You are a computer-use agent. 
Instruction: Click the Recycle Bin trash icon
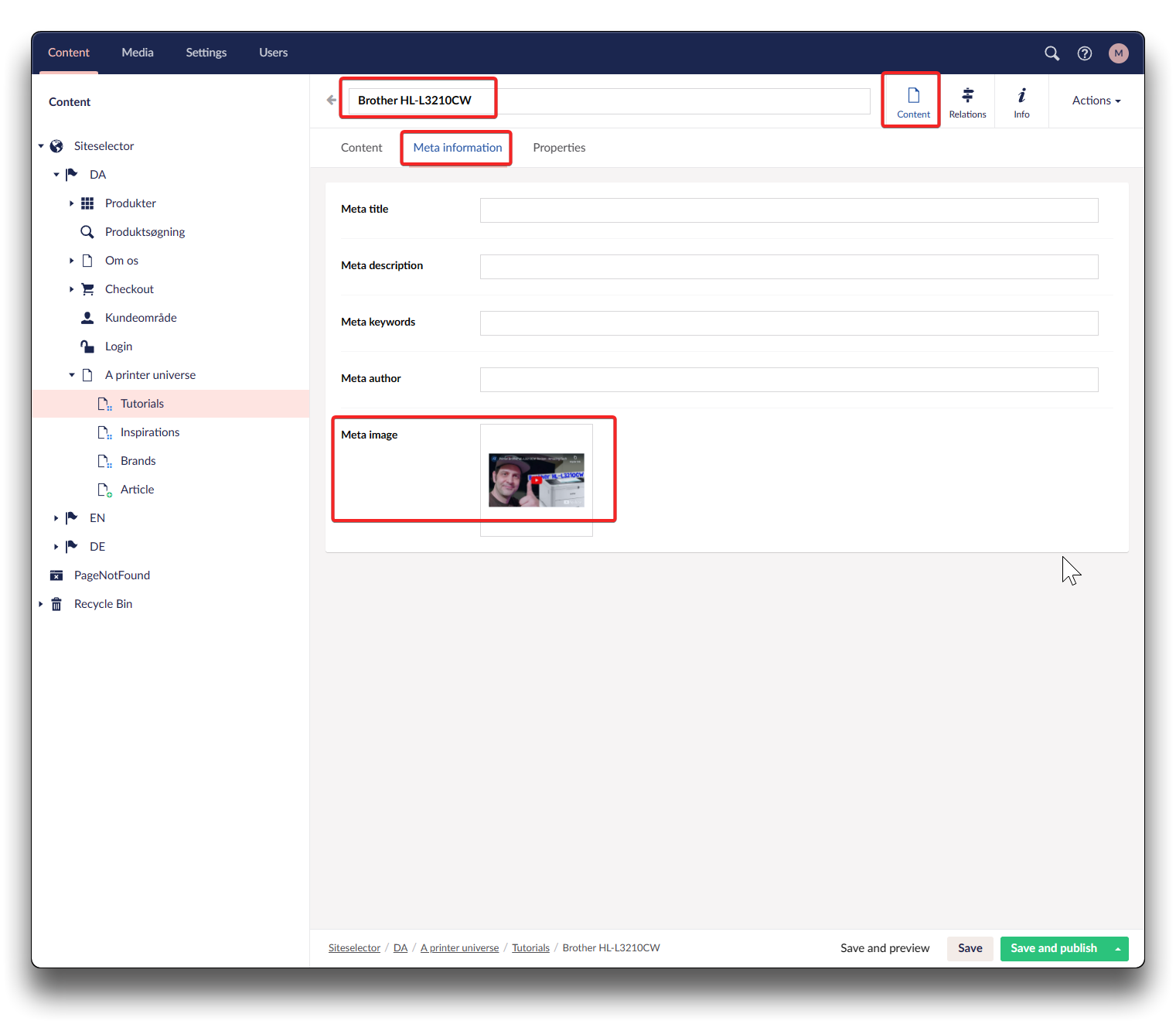(56, 604)
